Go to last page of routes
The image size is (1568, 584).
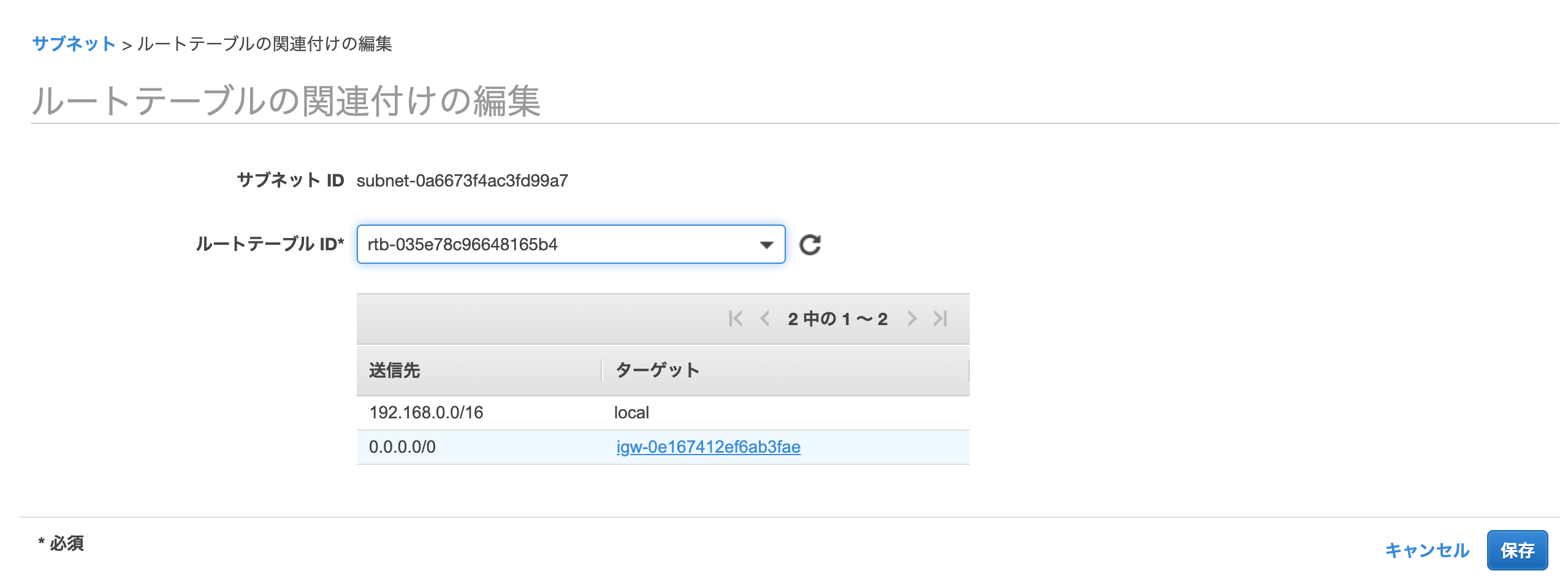[940, 318]
